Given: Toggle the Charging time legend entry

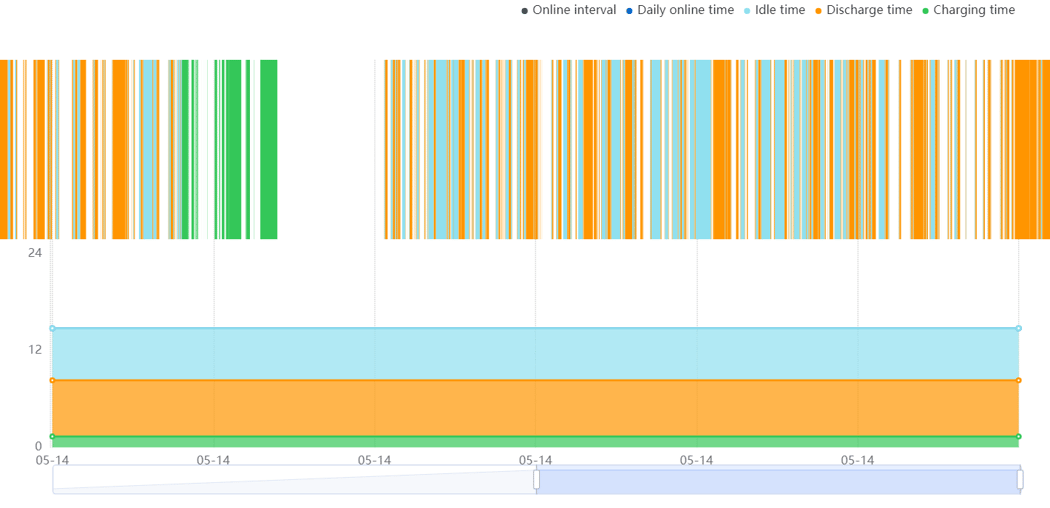Looking at the screenshot, I should [968, 10].
